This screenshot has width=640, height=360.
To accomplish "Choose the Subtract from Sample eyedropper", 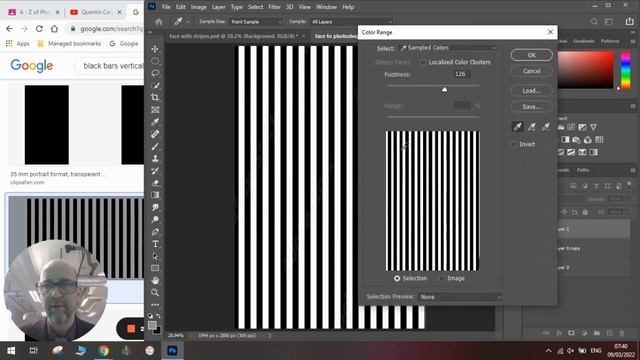I will [545, 127].
